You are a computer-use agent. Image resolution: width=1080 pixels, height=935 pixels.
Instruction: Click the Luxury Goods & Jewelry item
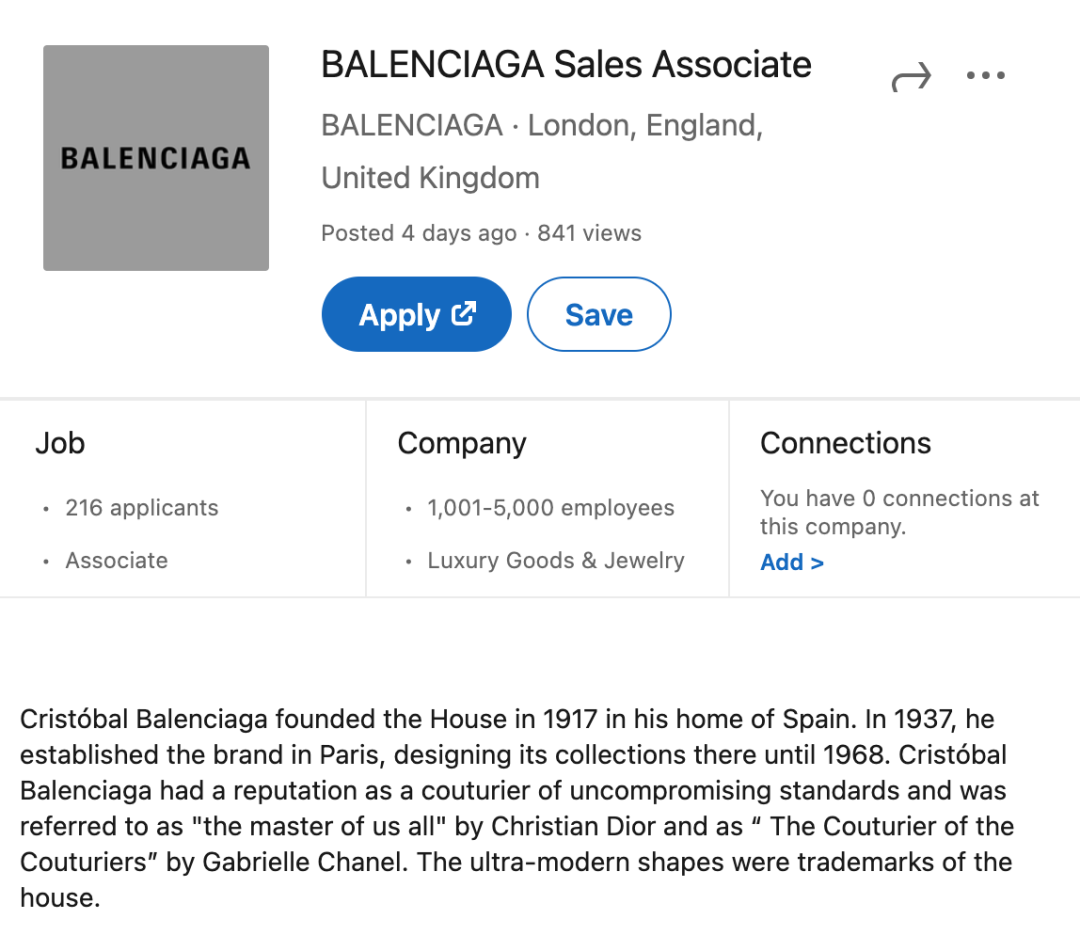coord(556,560)
